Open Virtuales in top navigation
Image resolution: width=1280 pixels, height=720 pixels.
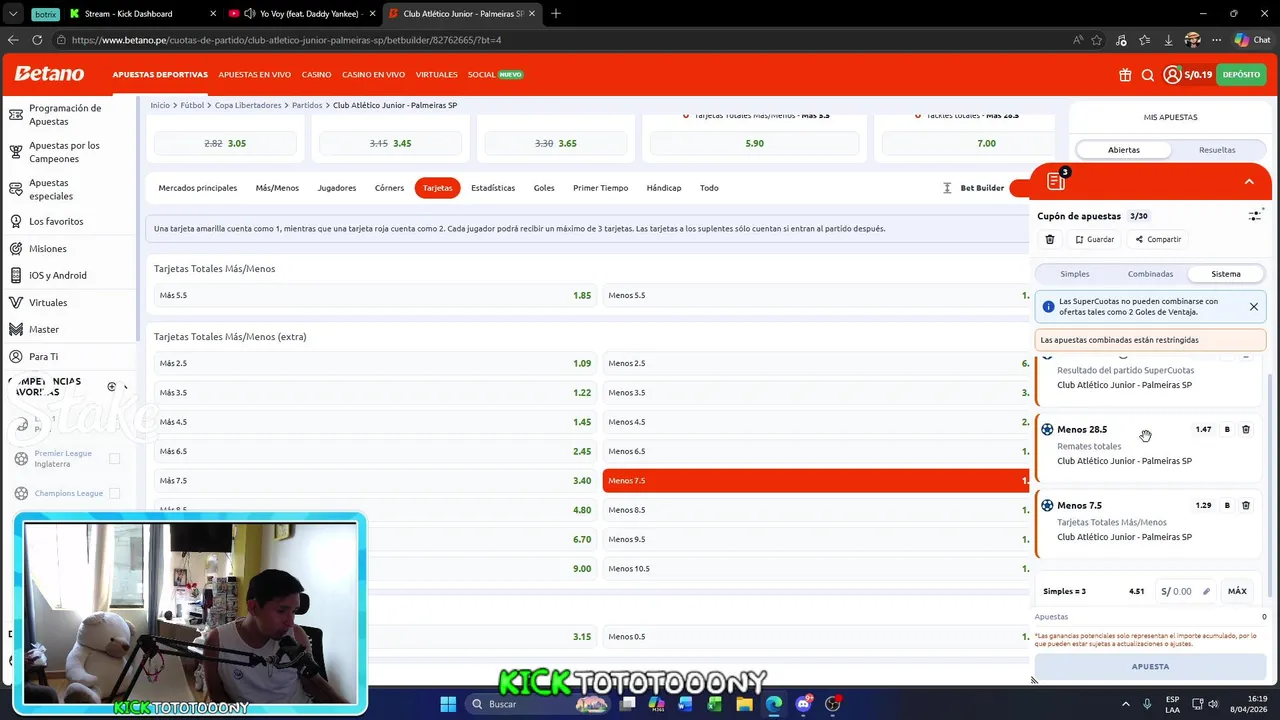tap(436, 75)
